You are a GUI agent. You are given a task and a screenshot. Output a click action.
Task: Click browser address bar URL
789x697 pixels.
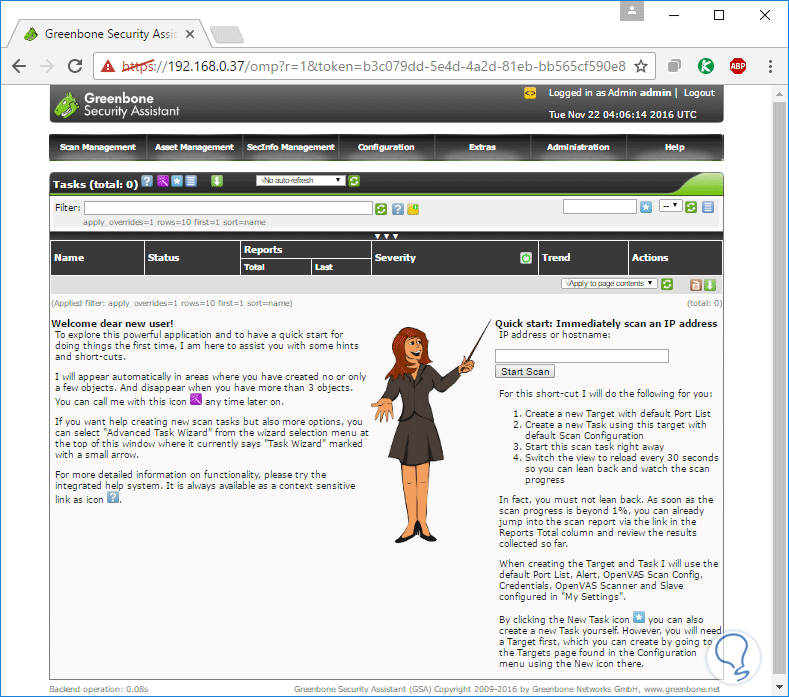[x=372, y=66]
